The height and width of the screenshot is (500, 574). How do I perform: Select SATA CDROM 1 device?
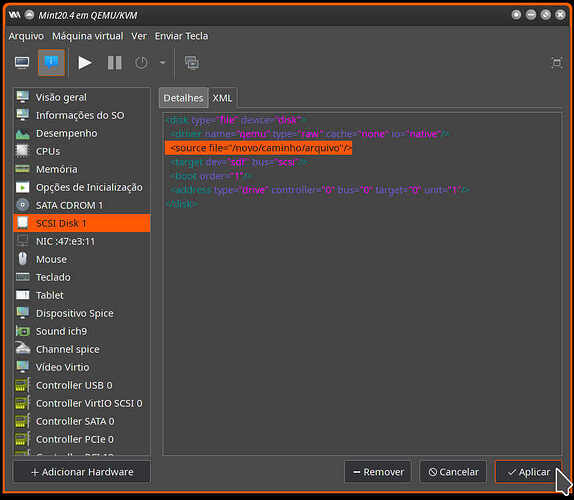pyautogui.click(x=82, y=205)
